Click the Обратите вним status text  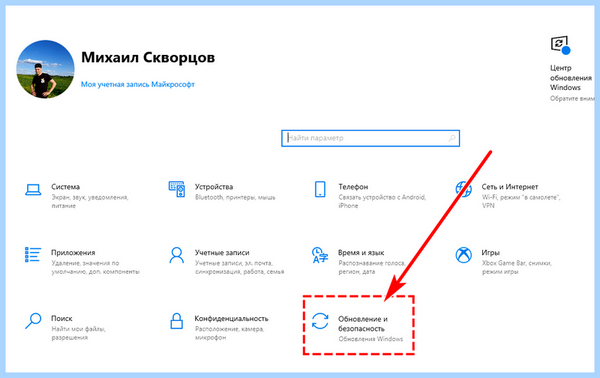(572, 98)
